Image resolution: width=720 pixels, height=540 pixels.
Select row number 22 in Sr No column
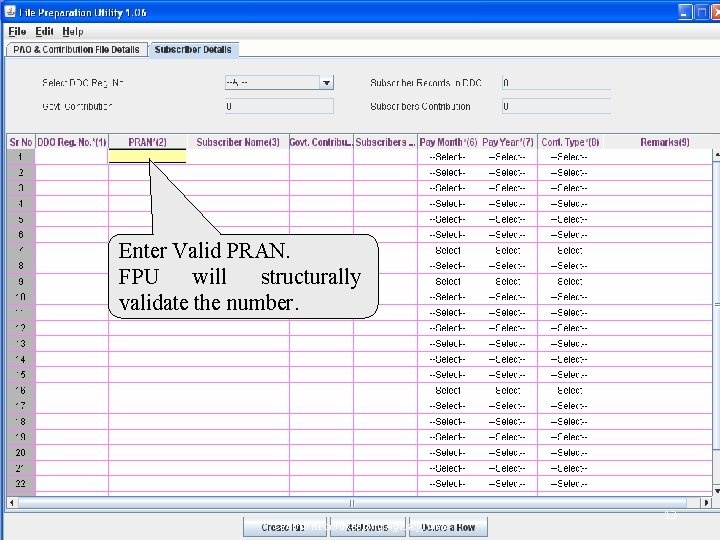[21, 484]
